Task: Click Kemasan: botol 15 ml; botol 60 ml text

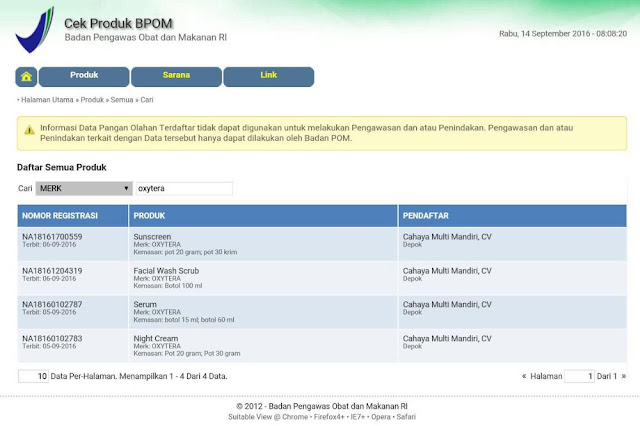Action: coord(184,320)
